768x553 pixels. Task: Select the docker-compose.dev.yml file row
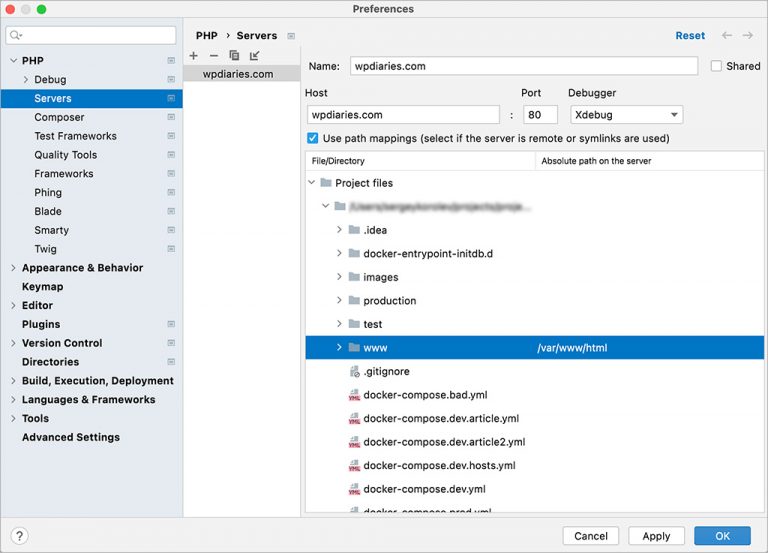point(534,489)
